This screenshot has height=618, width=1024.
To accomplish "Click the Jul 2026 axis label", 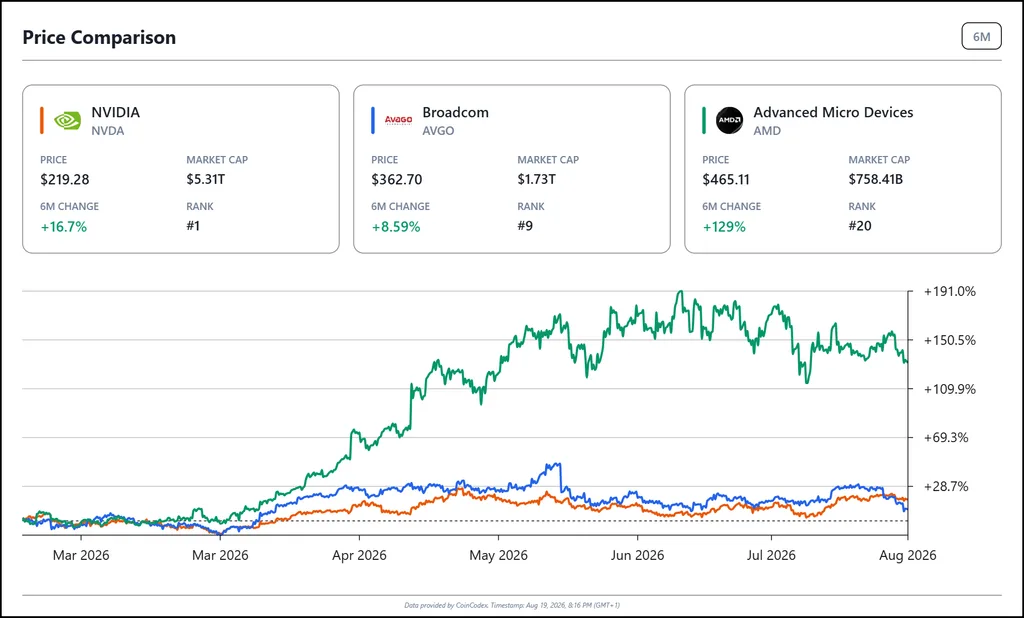I will click(x=771, y=555).
